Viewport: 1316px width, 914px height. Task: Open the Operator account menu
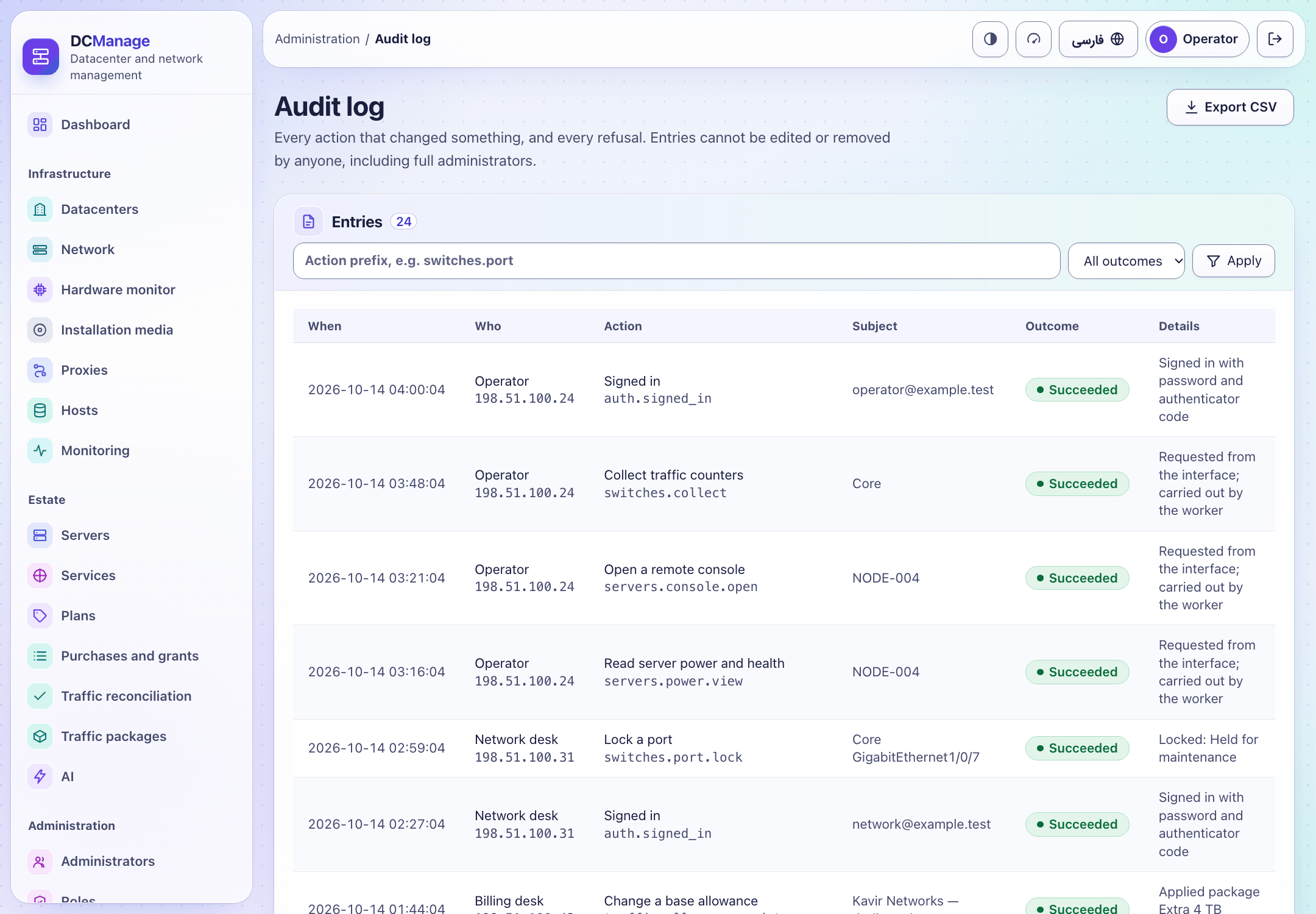point(1197,39)
